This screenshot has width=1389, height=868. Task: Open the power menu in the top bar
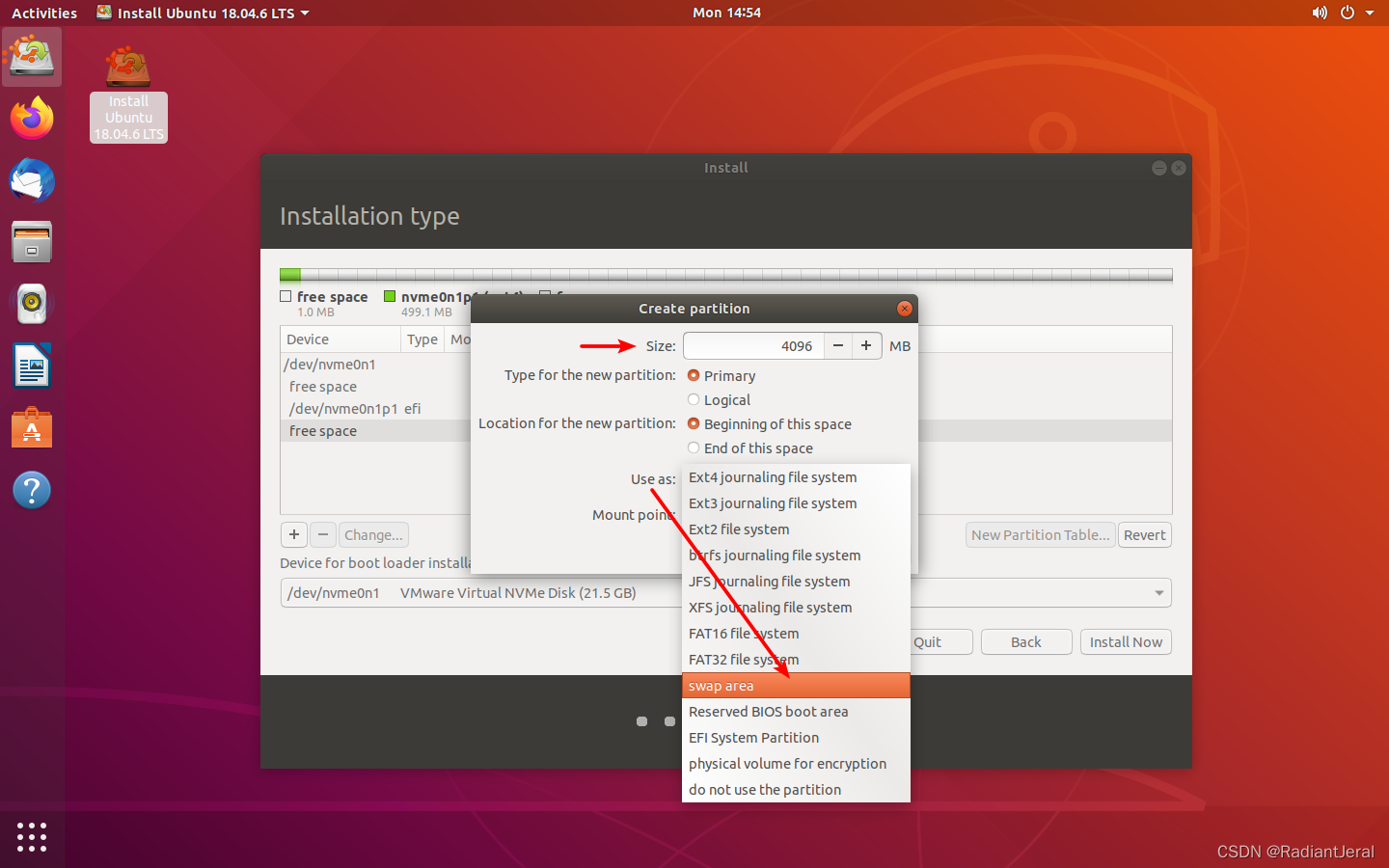point(1348,13)
